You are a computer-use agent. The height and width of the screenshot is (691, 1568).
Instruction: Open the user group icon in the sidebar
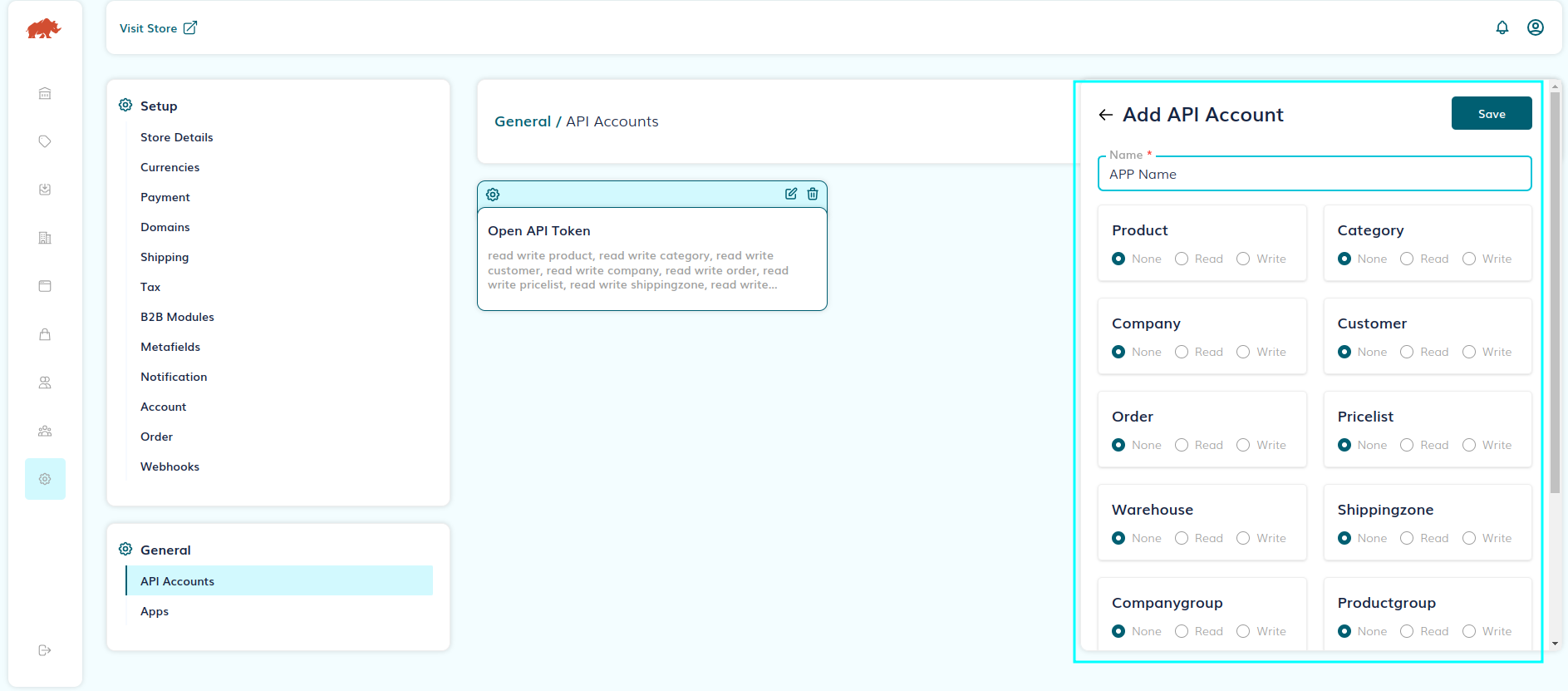pyautogui.click(x=45, y=431)
